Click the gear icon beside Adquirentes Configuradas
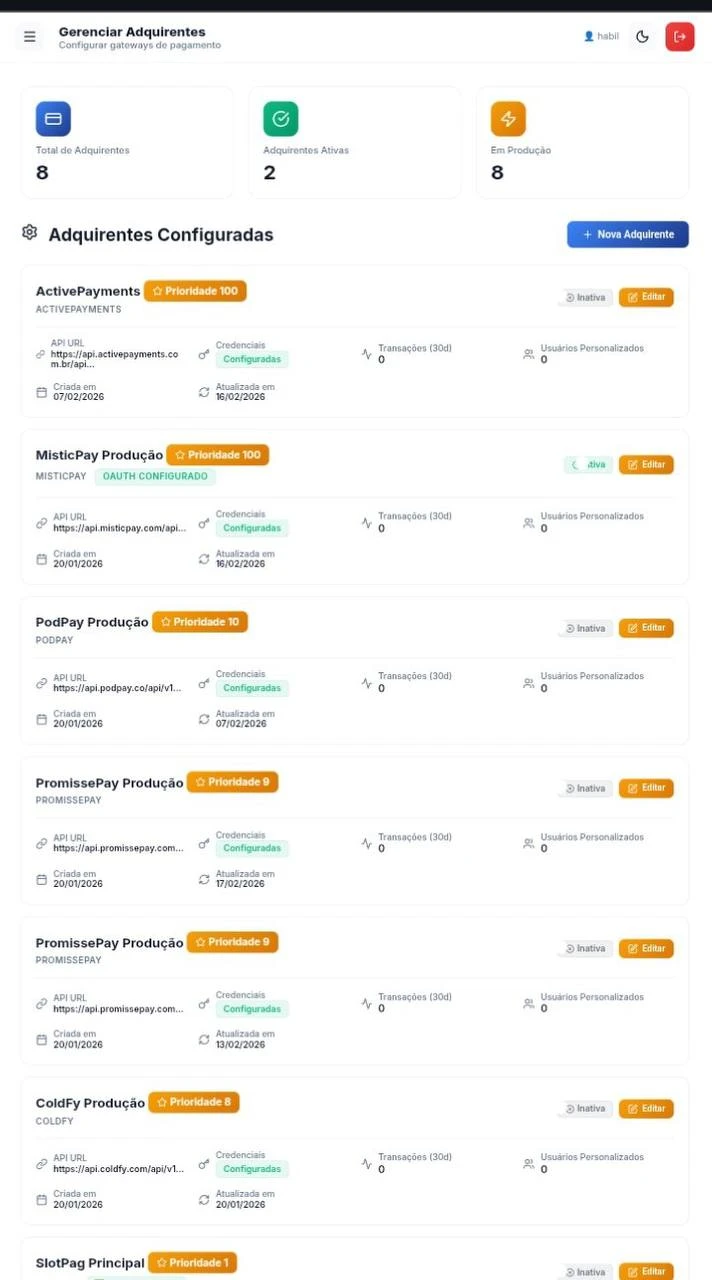The width and height of the screenshot is (712, 1280). 30,233
